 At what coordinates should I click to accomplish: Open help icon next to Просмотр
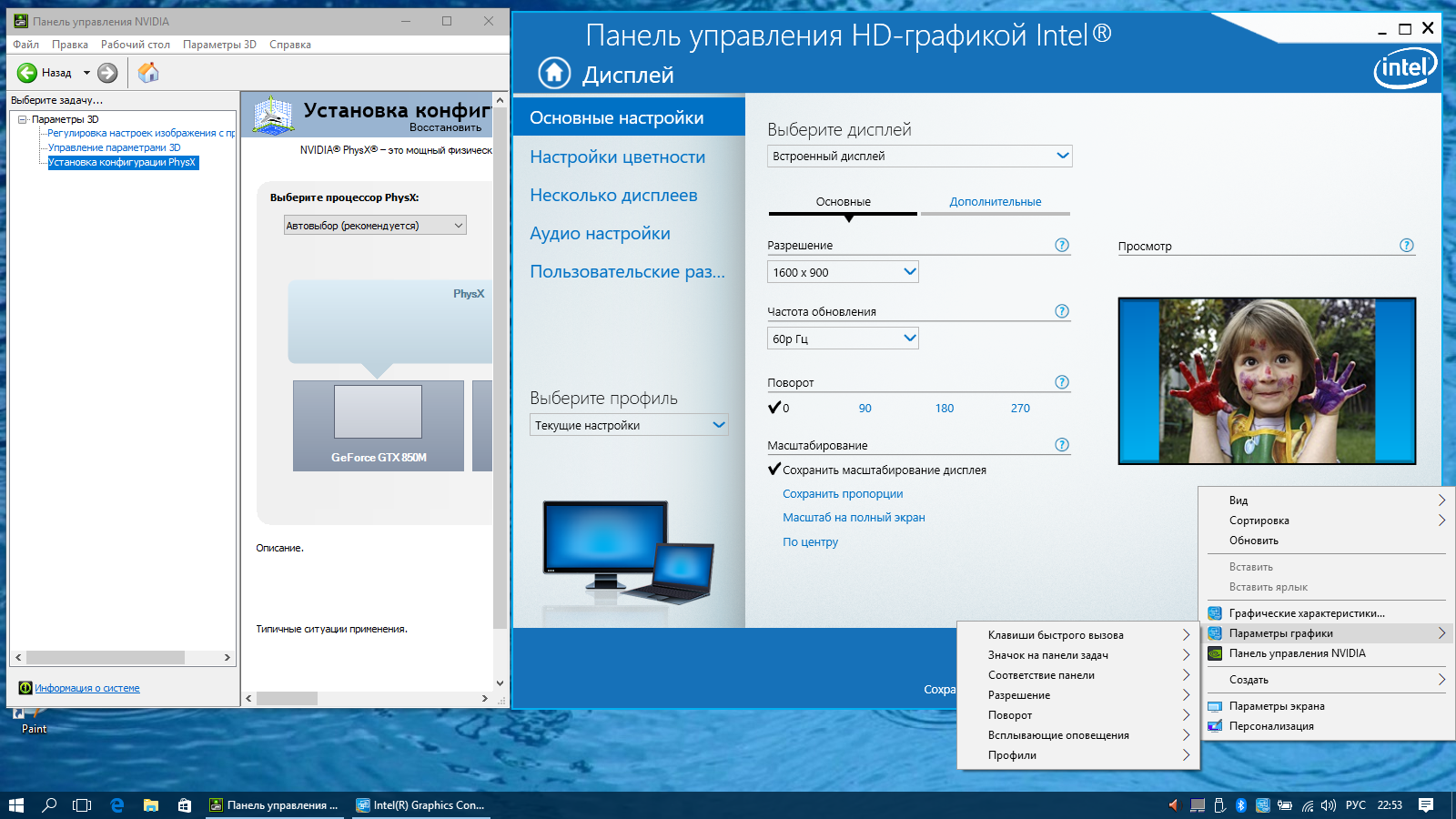(1407, 245)
